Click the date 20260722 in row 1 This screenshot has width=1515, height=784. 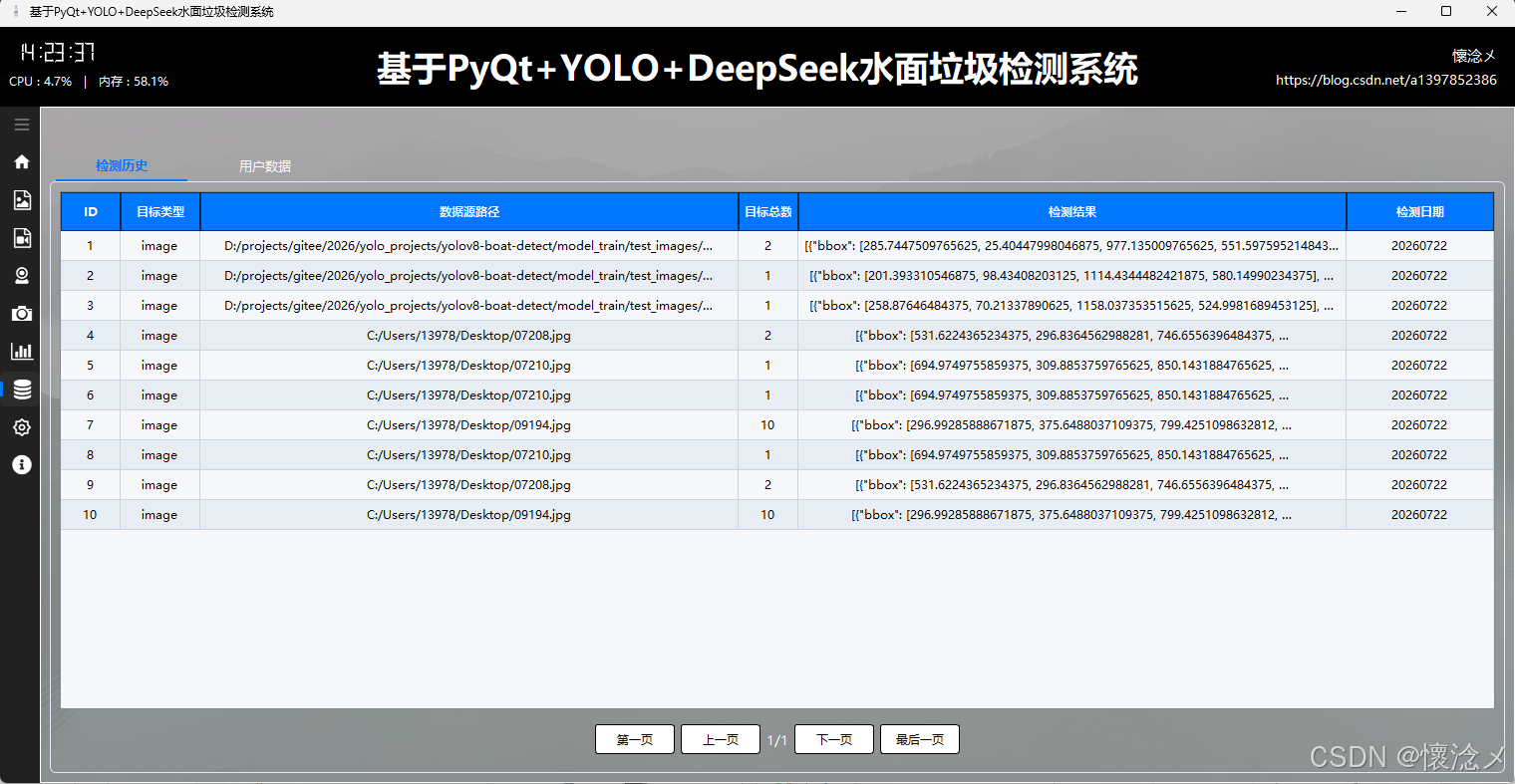coord(1419,246)
